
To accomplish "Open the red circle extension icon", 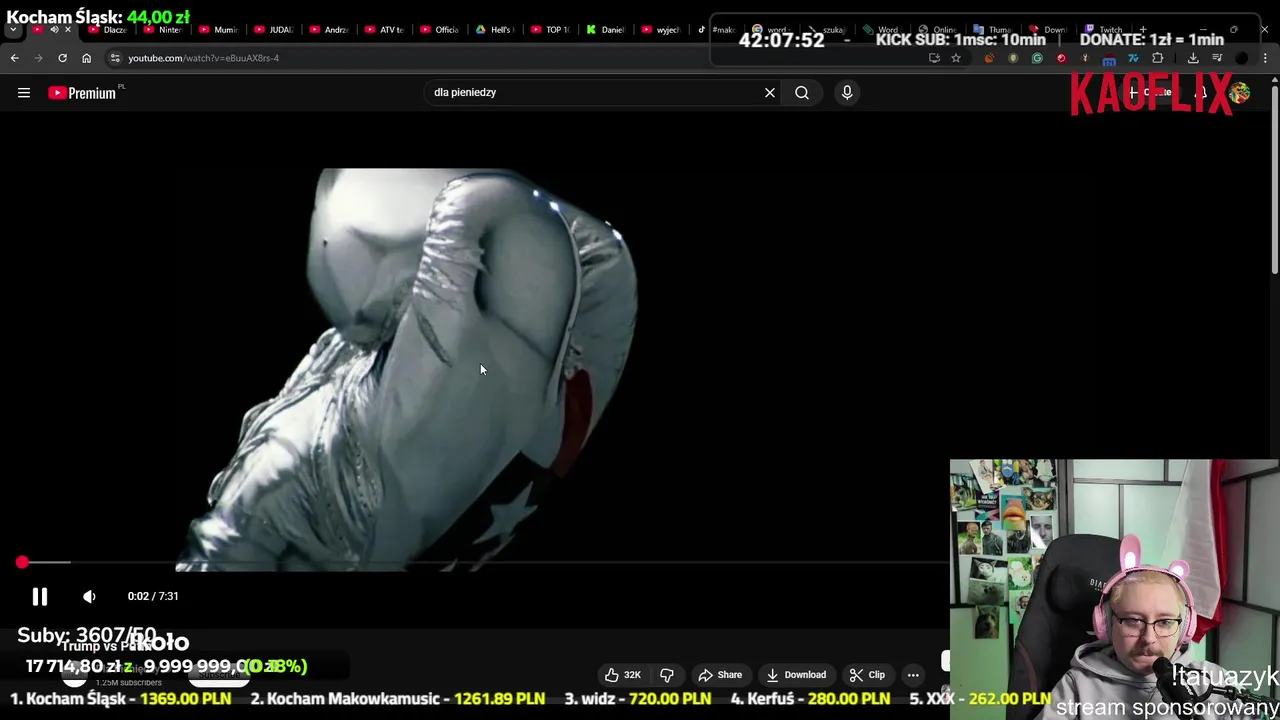I will click(x=1061, y=58).
